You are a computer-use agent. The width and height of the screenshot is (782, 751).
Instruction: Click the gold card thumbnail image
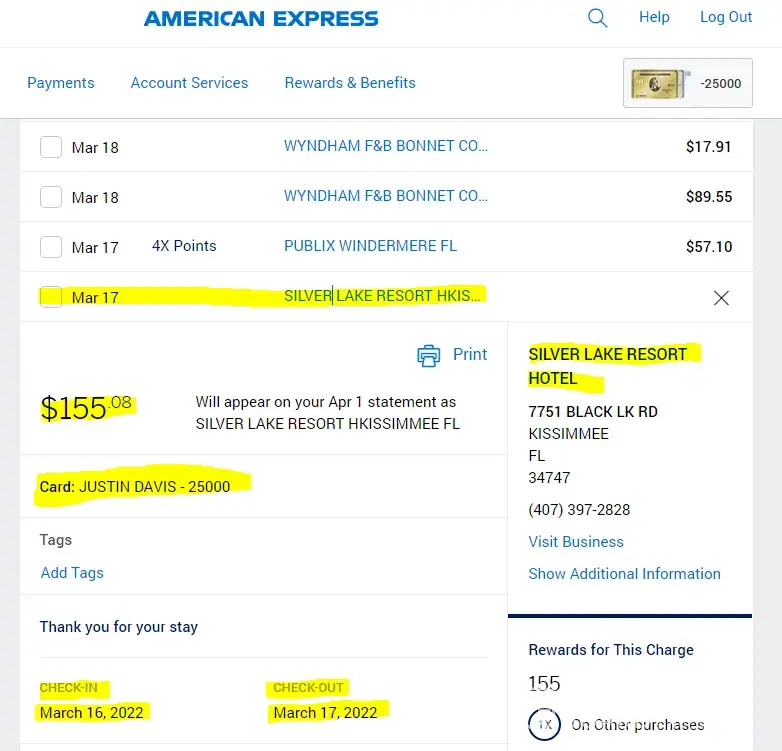pyautogui.click(x=657, y=84)
